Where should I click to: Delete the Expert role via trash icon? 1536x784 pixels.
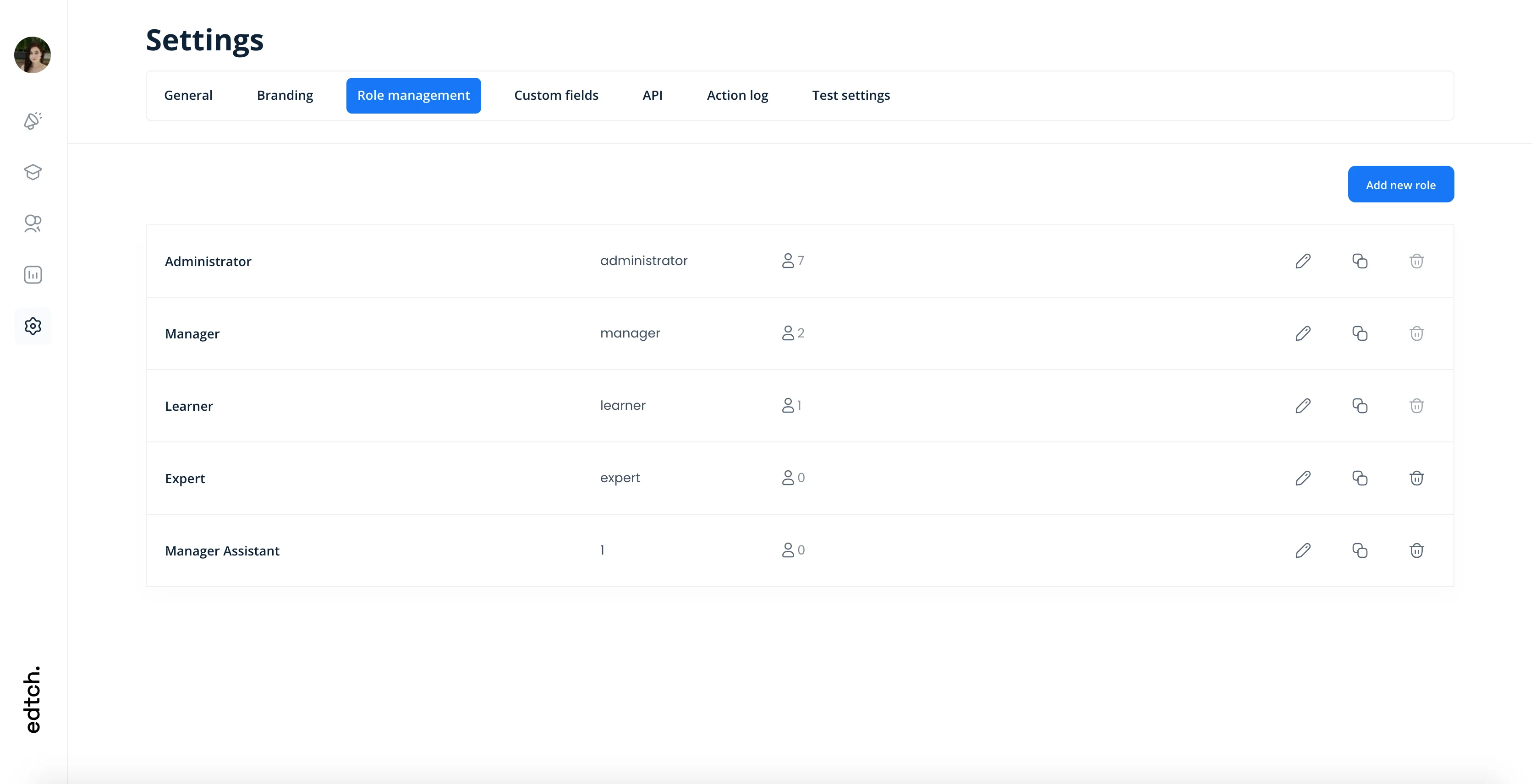1417,478
